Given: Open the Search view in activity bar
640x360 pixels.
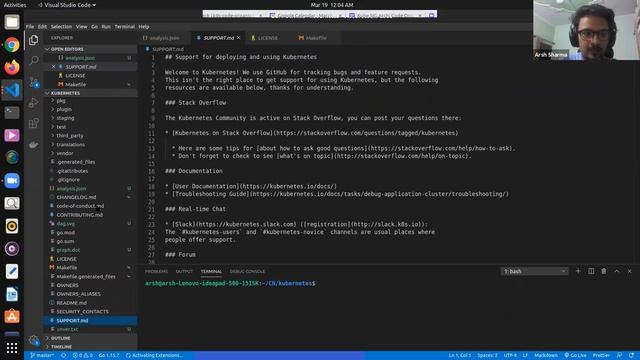Looking at the screenshot, I should click(x=33, y=60).
